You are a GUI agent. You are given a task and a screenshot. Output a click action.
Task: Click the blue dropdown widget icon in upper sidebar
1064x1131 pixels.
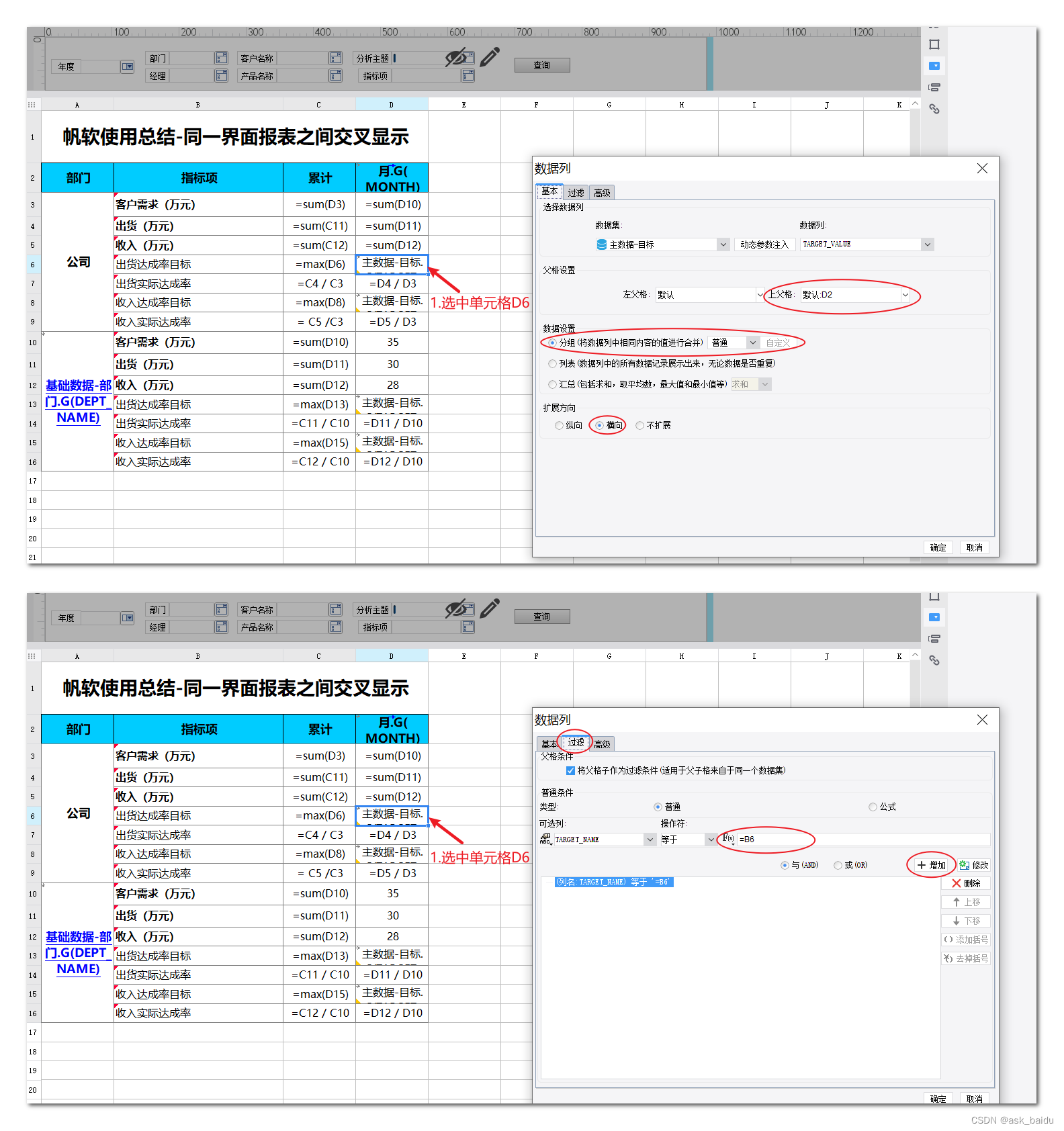point(934,66)
